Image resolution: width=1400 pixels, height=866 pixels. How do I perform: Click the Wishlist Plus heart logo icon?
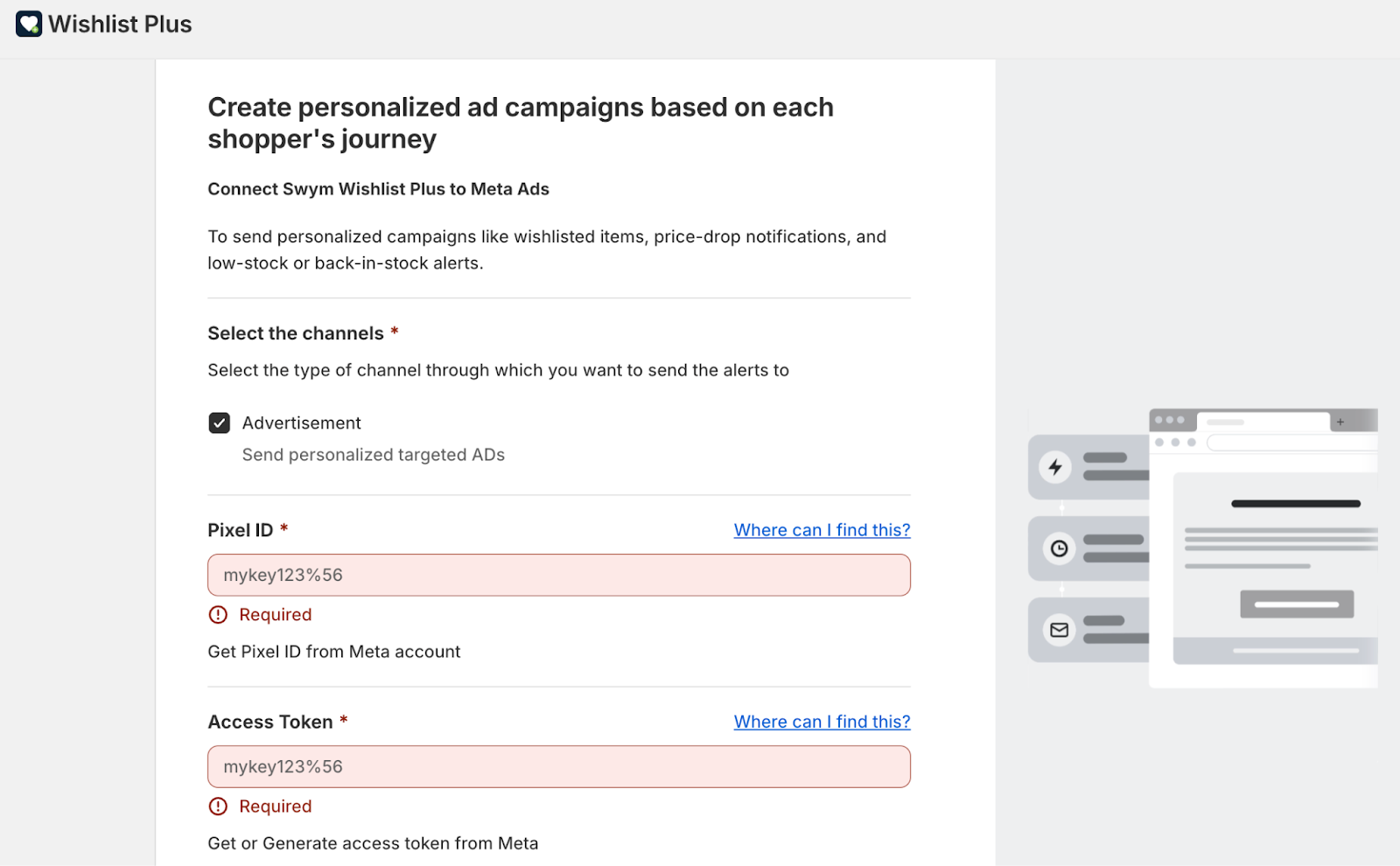29,24
